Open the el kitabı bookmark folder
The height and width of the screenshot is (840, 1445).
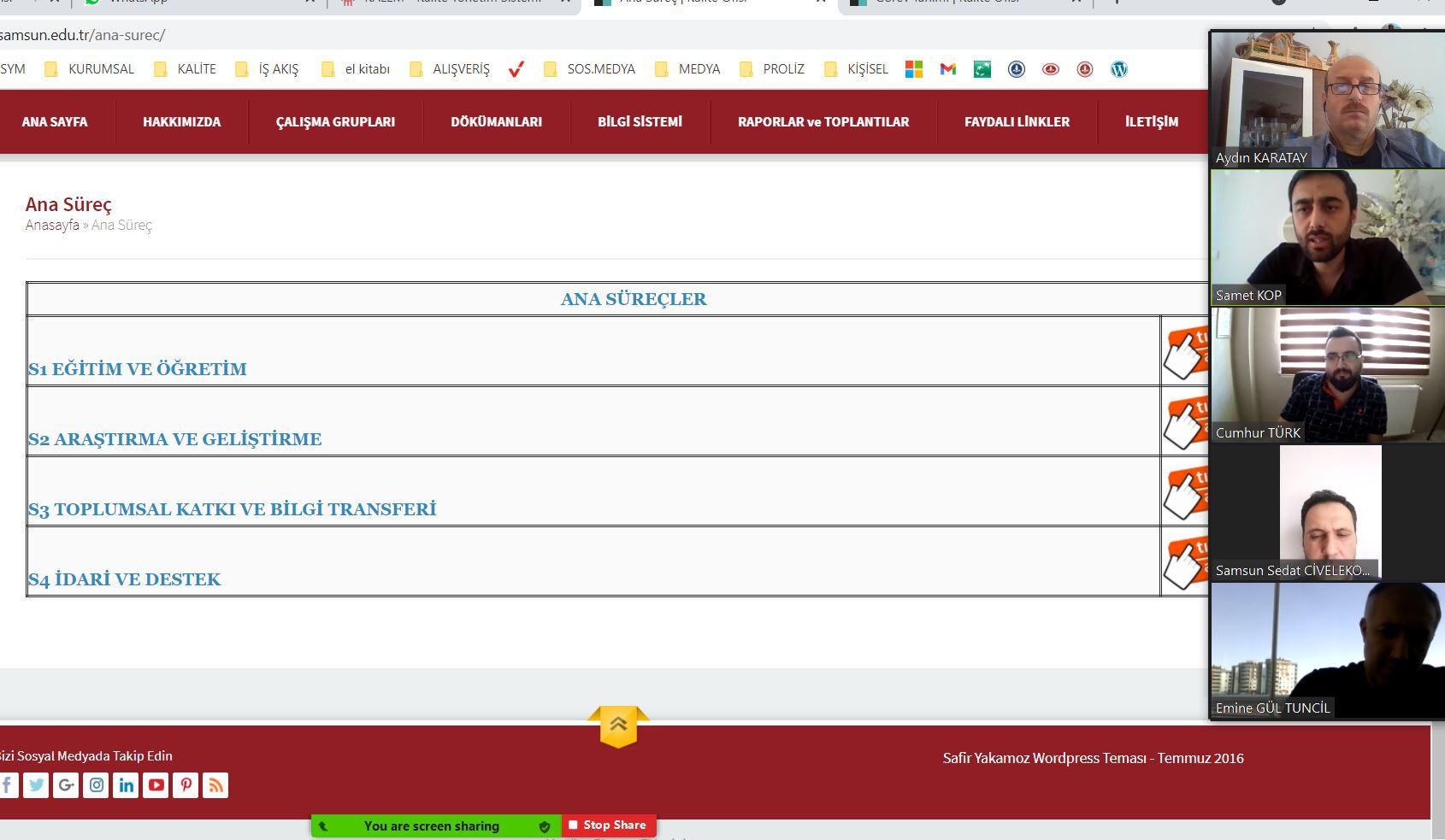coord(356,69)
